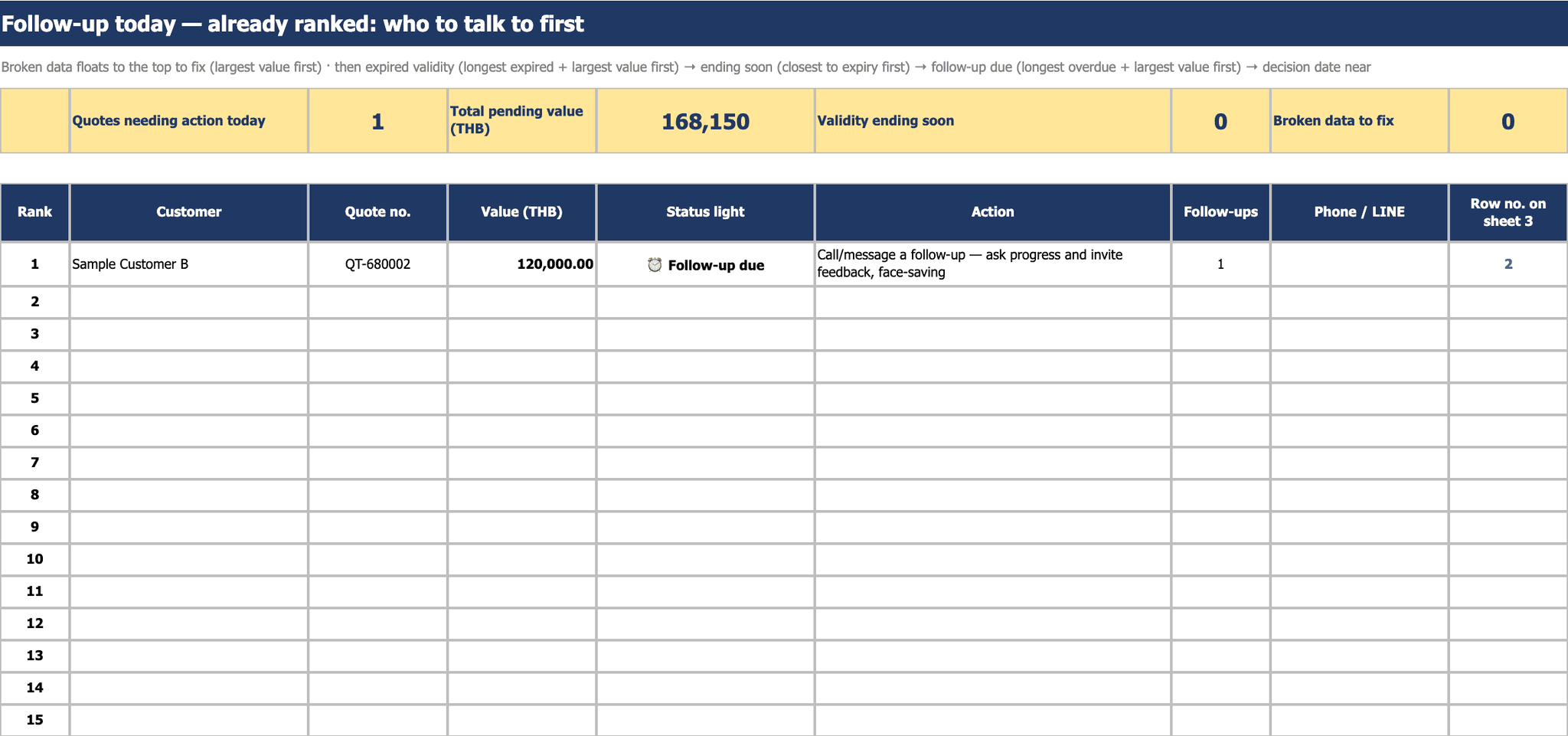Click the Follow-ups count 1 for Sample Customer B
The image size is (1568, 736).
(1221, 264)
